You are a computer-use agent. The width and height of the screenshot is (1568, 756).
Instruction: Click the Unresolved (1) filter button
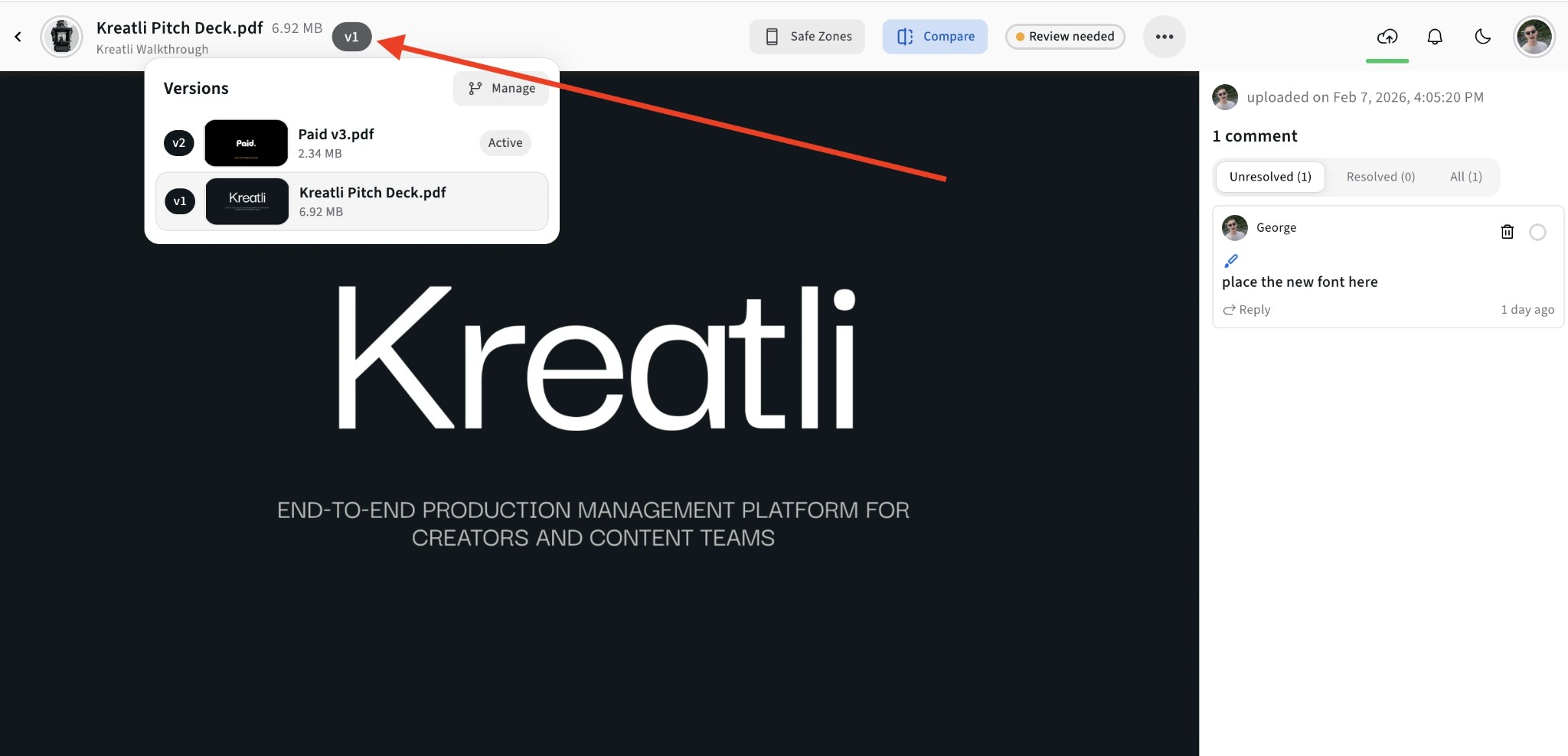1269,176
